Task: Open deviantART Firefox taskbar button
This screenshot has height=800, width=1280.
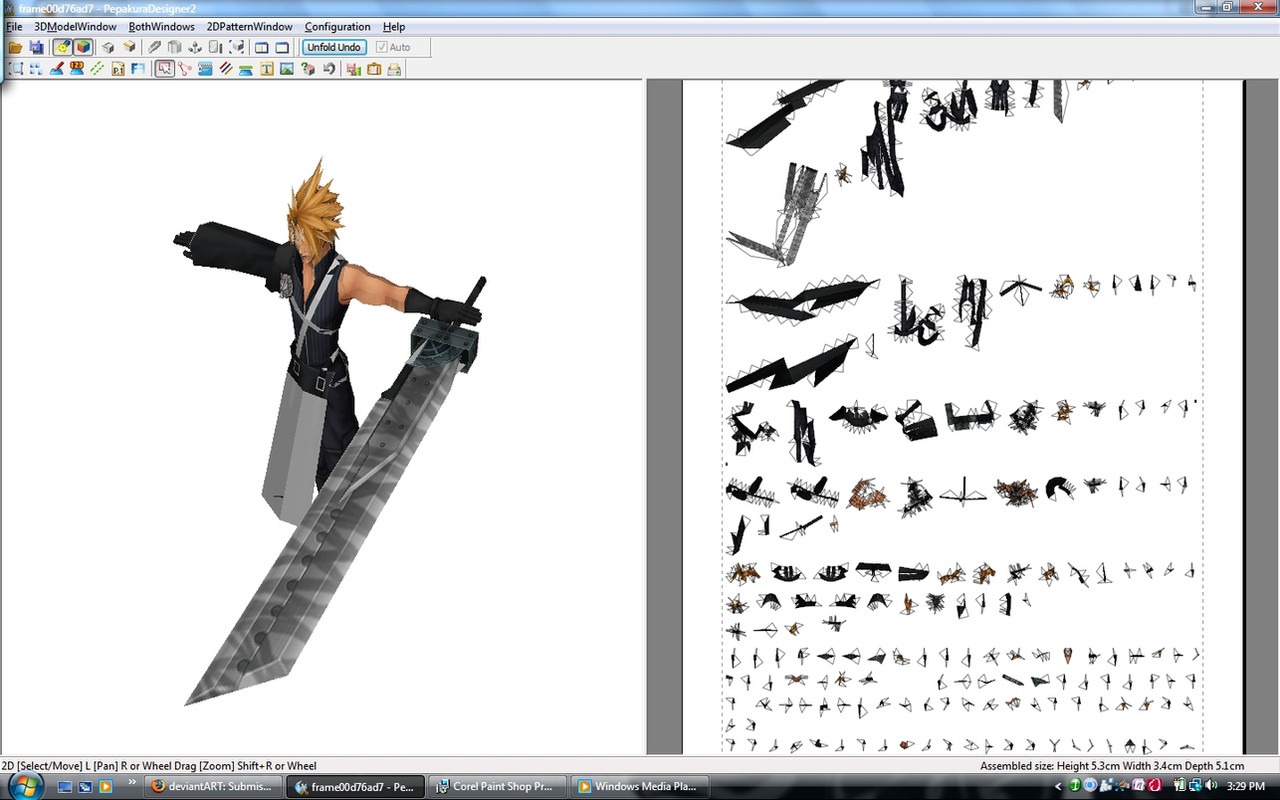Action: point(213,786)
